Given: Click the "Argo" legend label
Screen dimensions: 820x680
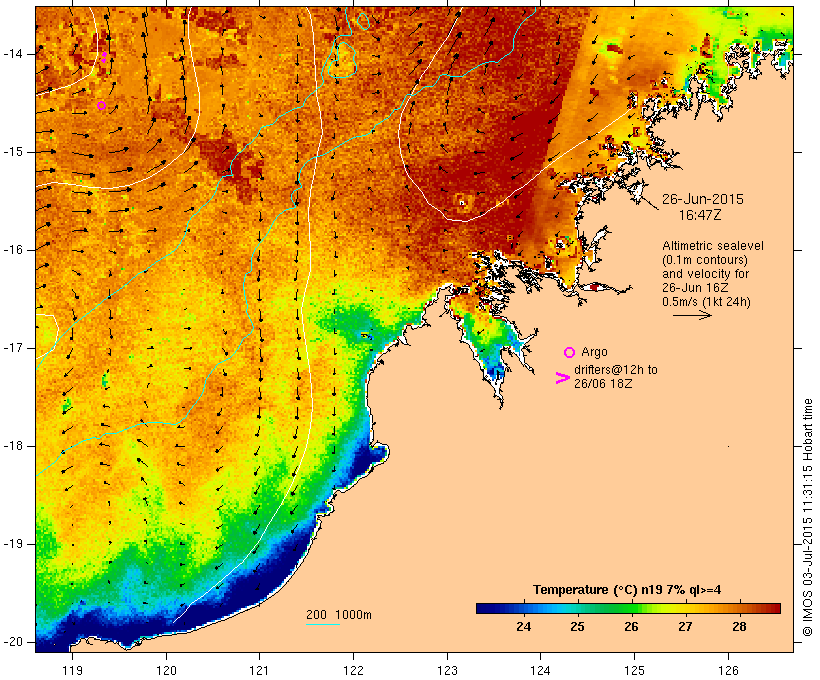Looking at the screenshot, I should click(x=594, y=352).
